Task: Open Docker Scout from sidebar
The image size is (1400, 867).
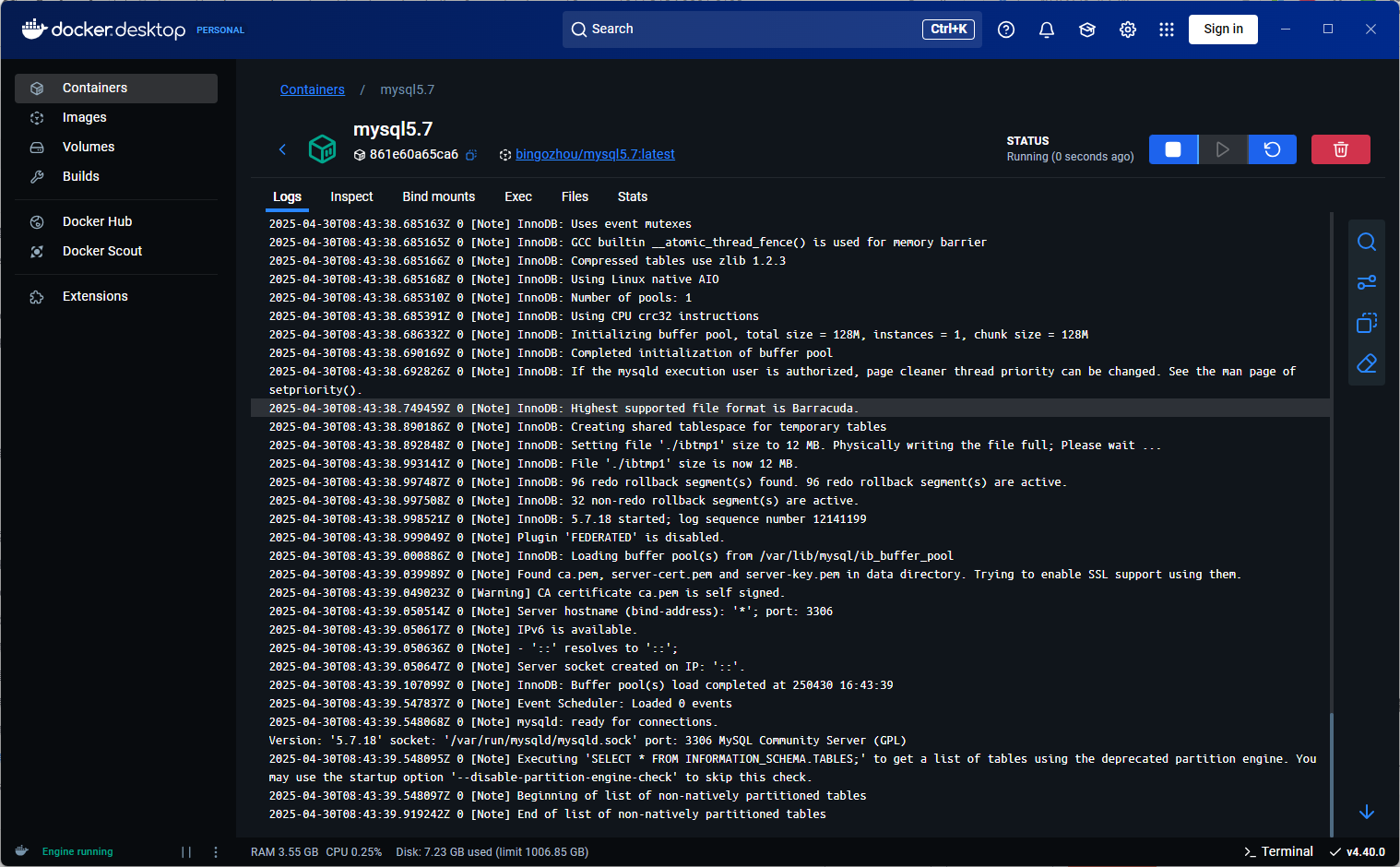Action: pos(116,251)
